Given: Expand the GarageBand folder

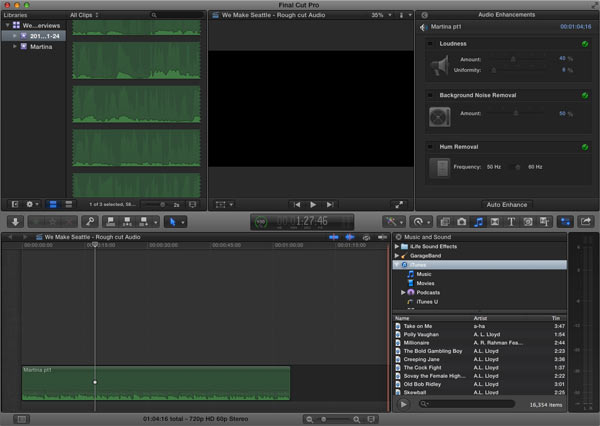Looking at the screenshot, I should [397, 256].
